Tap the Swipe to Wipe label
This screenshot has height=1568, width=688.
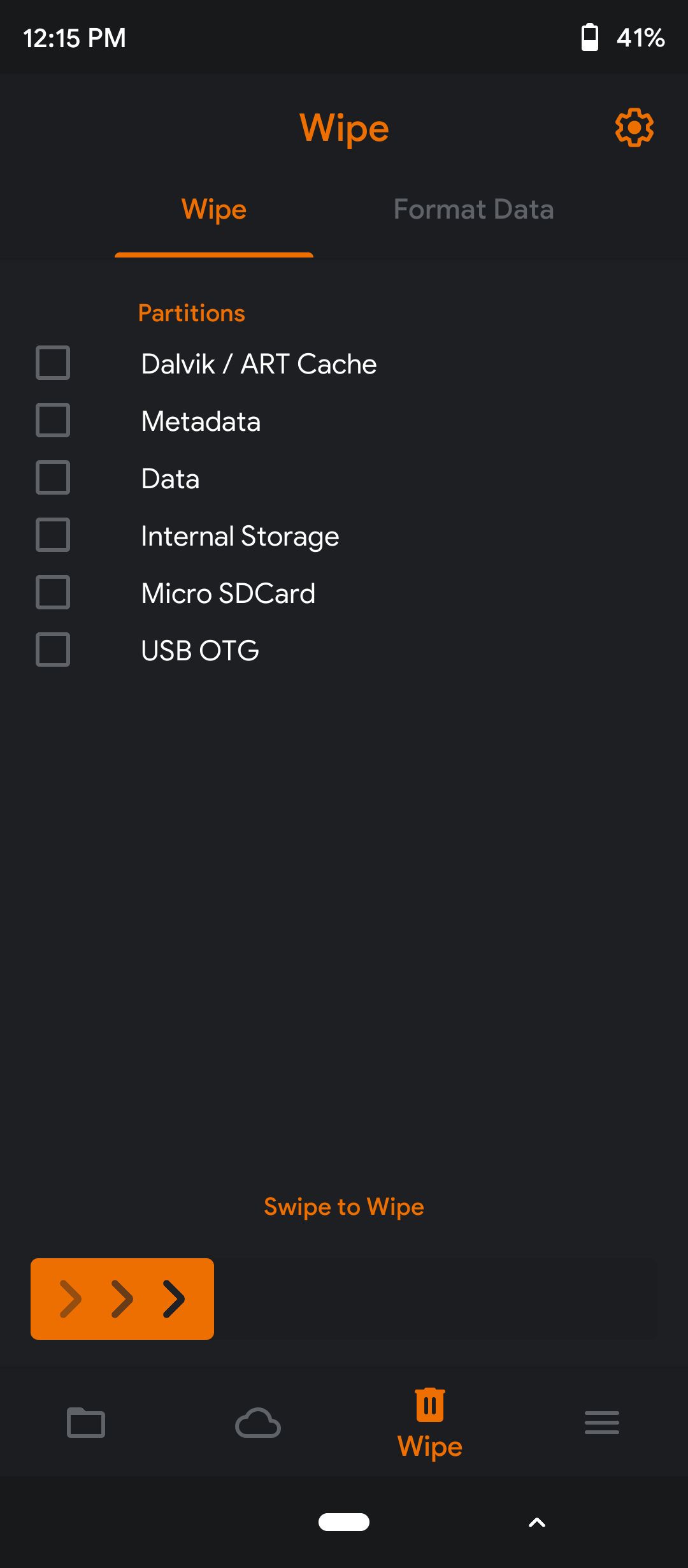tap(344, 1207)
